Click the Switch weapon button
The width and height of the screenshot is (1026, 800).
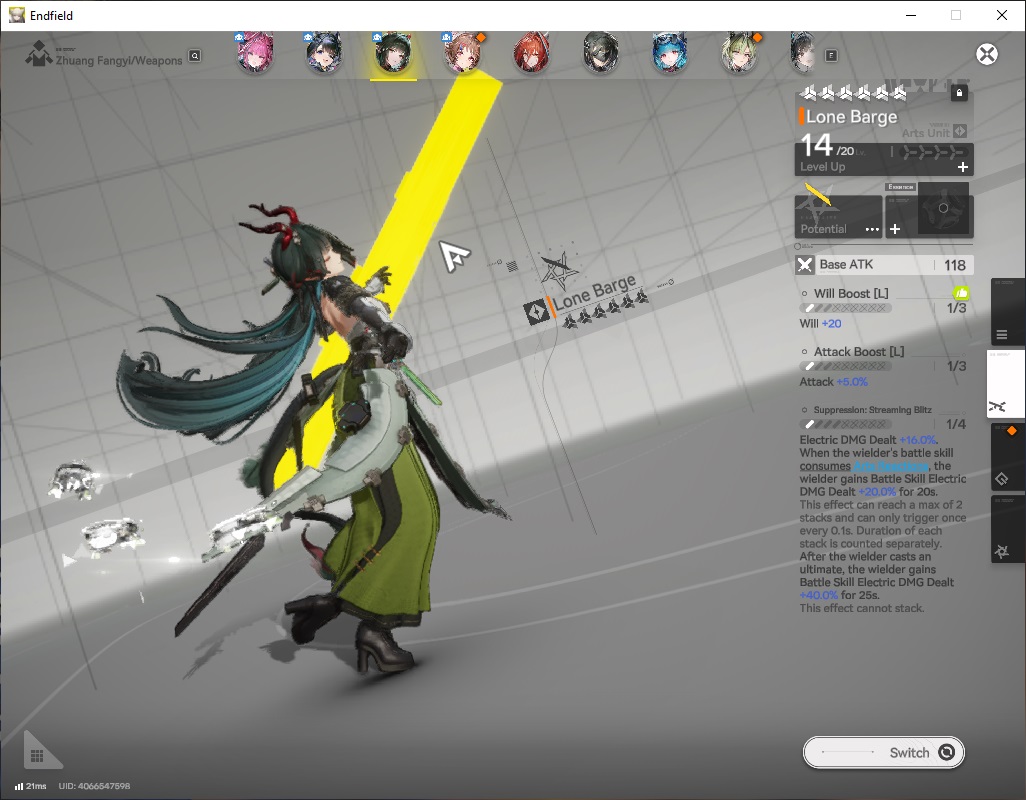coord(883,752)
